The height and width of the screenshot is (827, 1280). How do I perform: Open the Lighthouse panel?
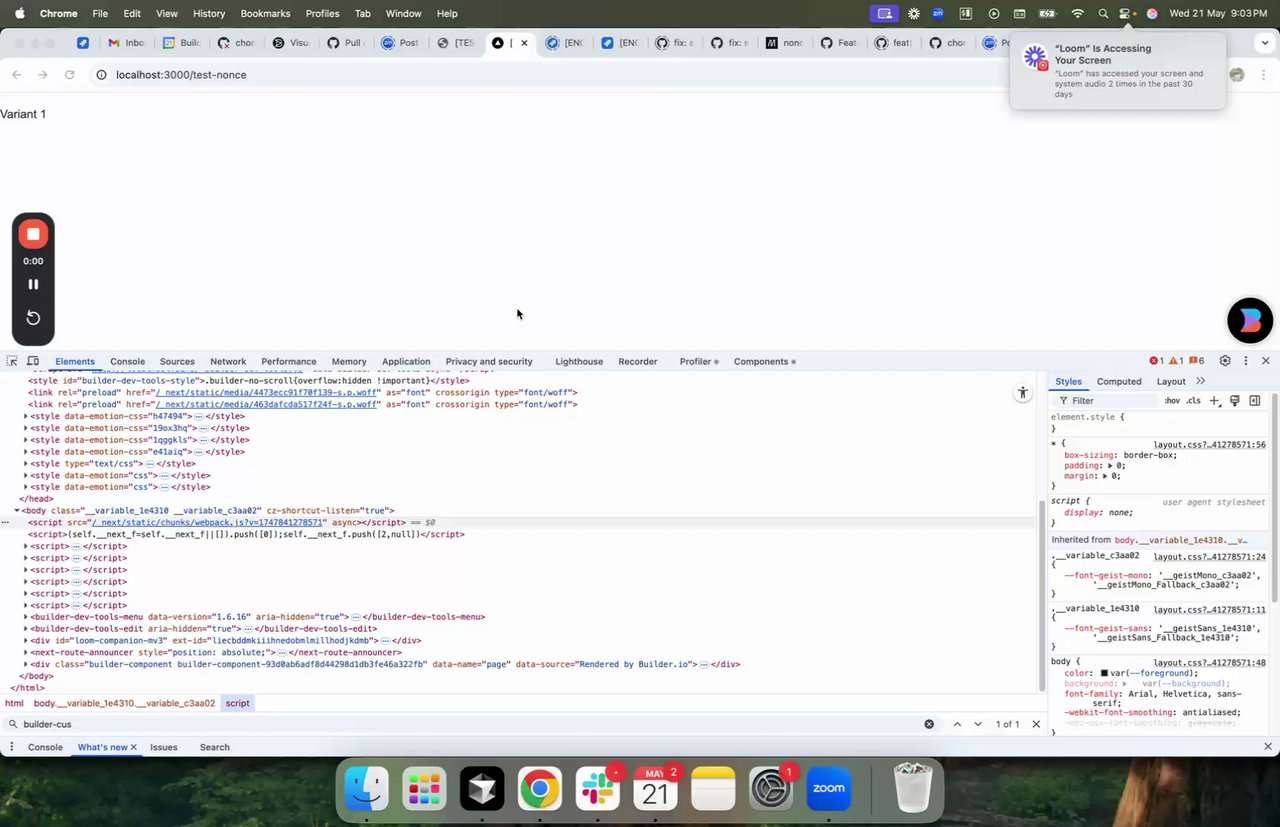coord(579,361)
